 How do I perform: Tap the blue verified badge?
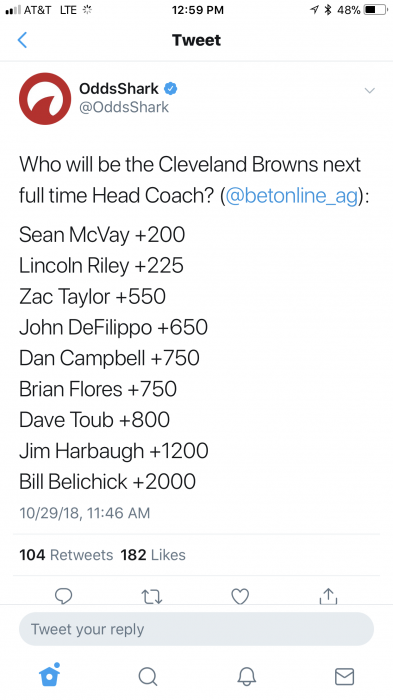[171, 88]
